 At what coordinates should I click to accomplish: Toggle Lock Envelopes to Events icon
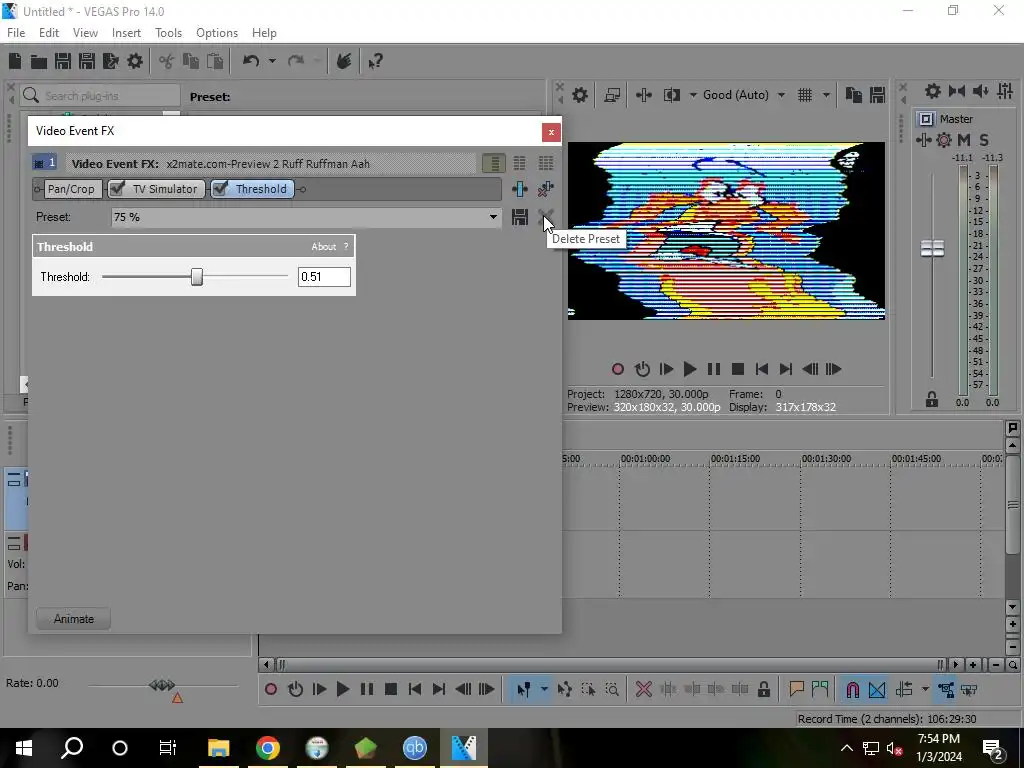tap(946, 689)
